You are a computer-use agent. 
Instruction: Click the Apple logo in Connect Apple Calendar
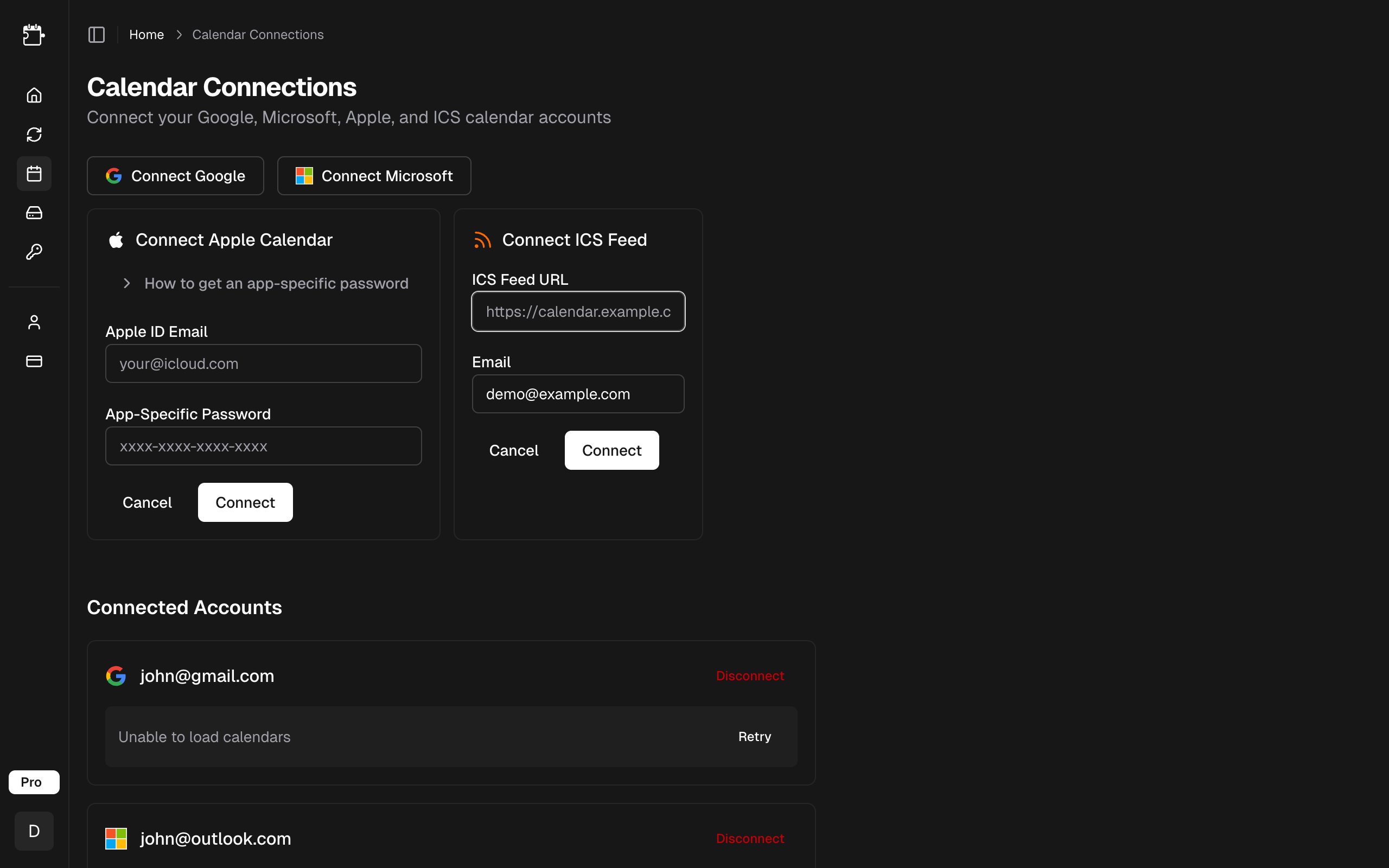pyautogui.click(x=116, y=239)
